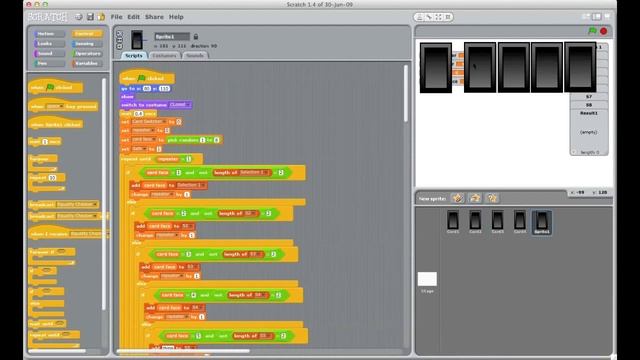Open the Edit menu
This screenshot has height=360, width=640.
[133, 17]
